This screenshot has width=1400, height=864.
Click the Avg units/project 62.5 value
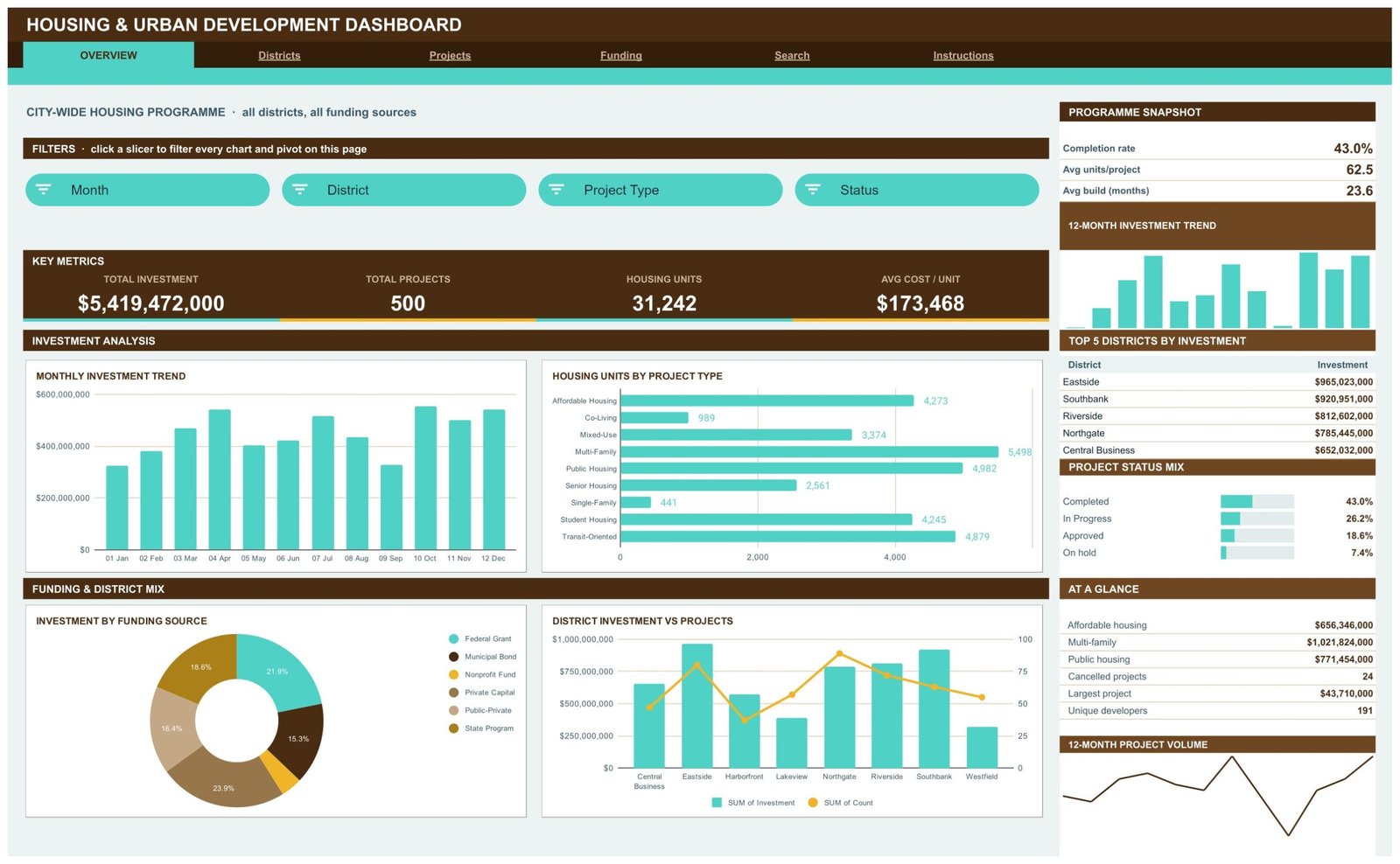coord(1359,170)
